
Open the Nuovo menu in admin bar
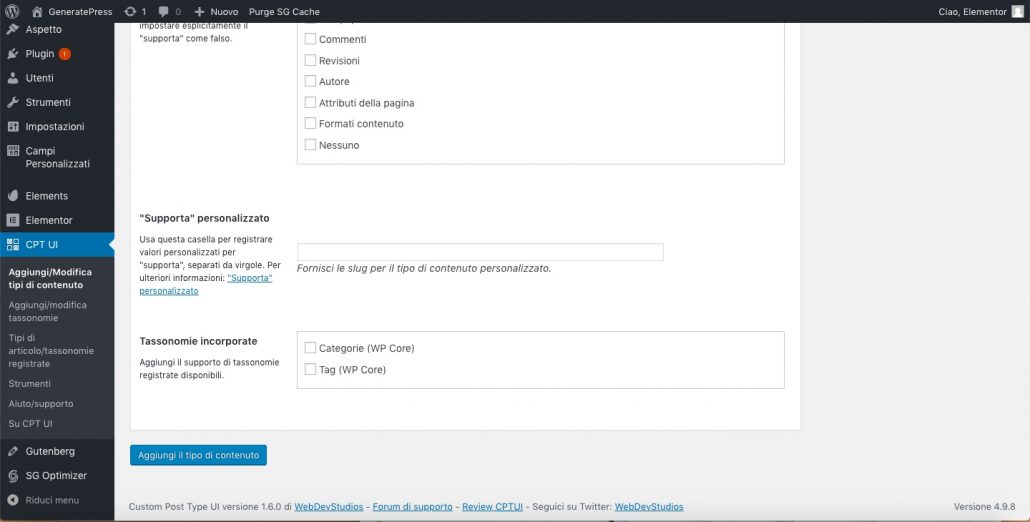pos(217,11)
